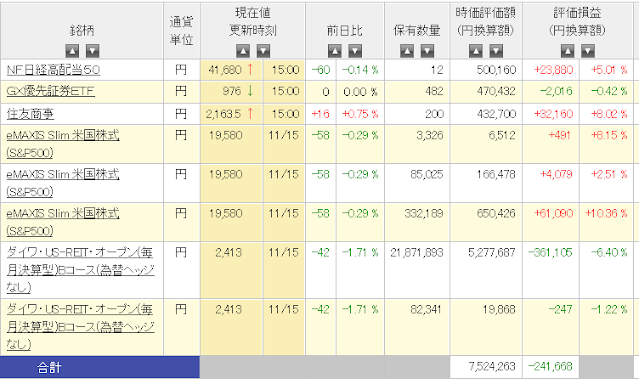Click the +0.75 % daily change

(x=360, y=114)
